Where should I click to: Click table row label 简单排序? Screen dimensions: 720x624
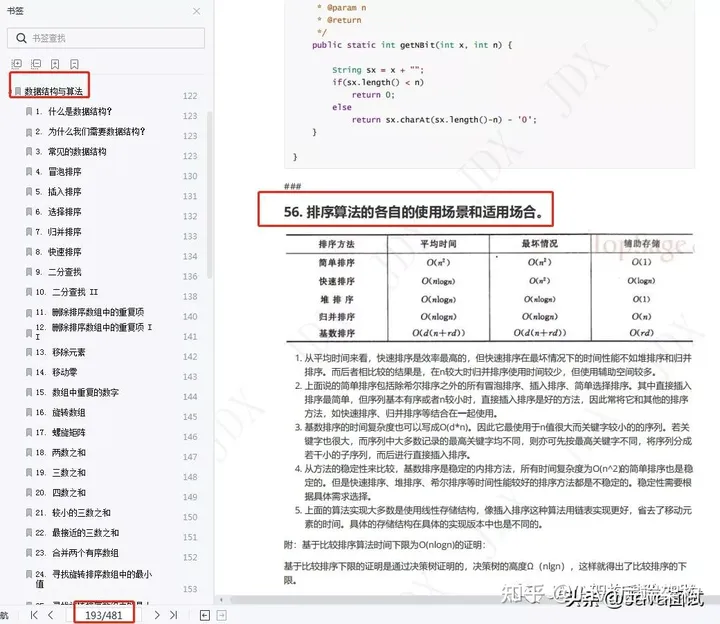pyautogui.click(x=337, y=263)
